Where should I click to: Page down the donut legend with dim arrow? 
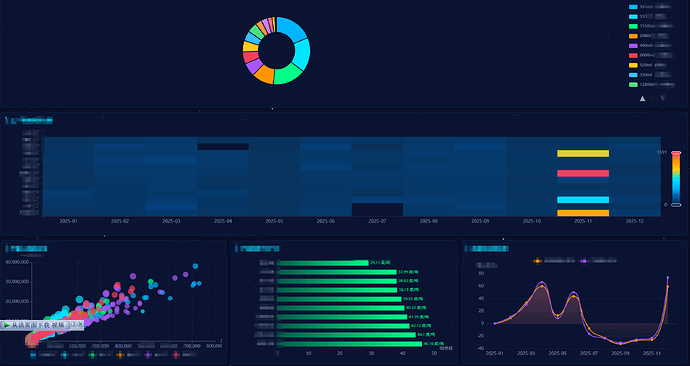coord(663,98)
